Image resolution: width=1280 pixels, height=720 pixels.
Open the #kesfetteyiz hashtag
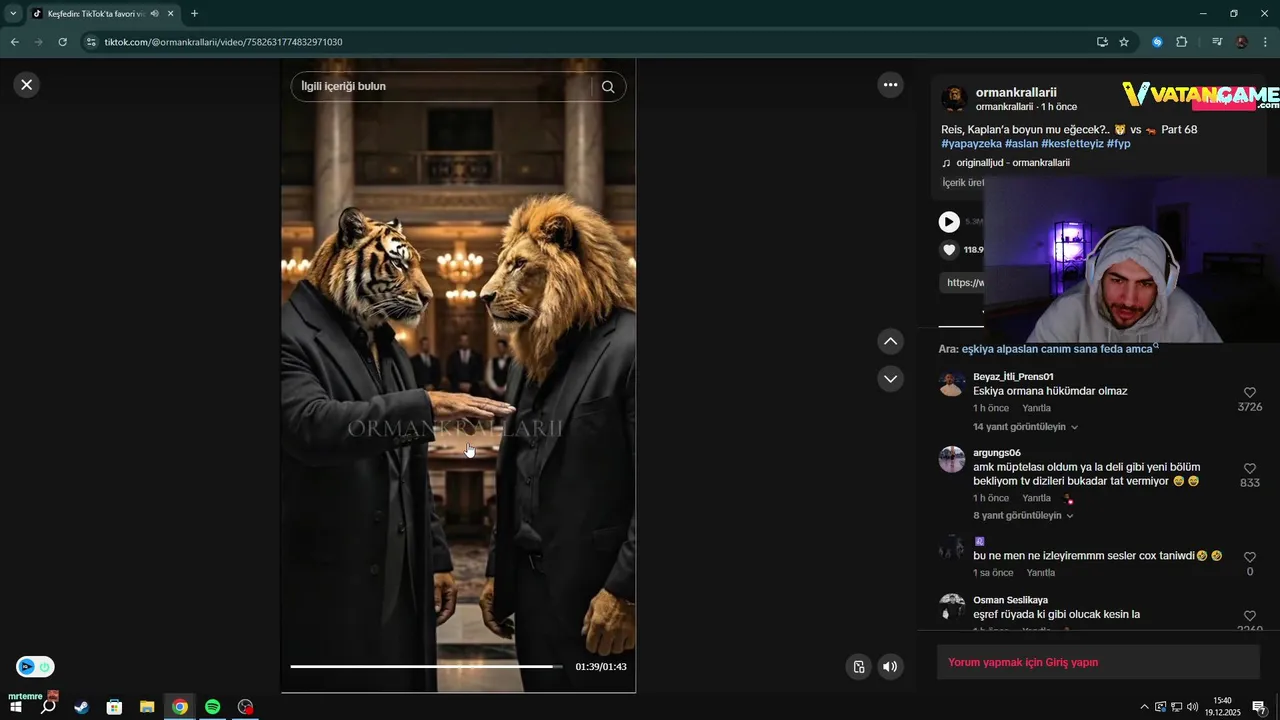point(1072,144)
